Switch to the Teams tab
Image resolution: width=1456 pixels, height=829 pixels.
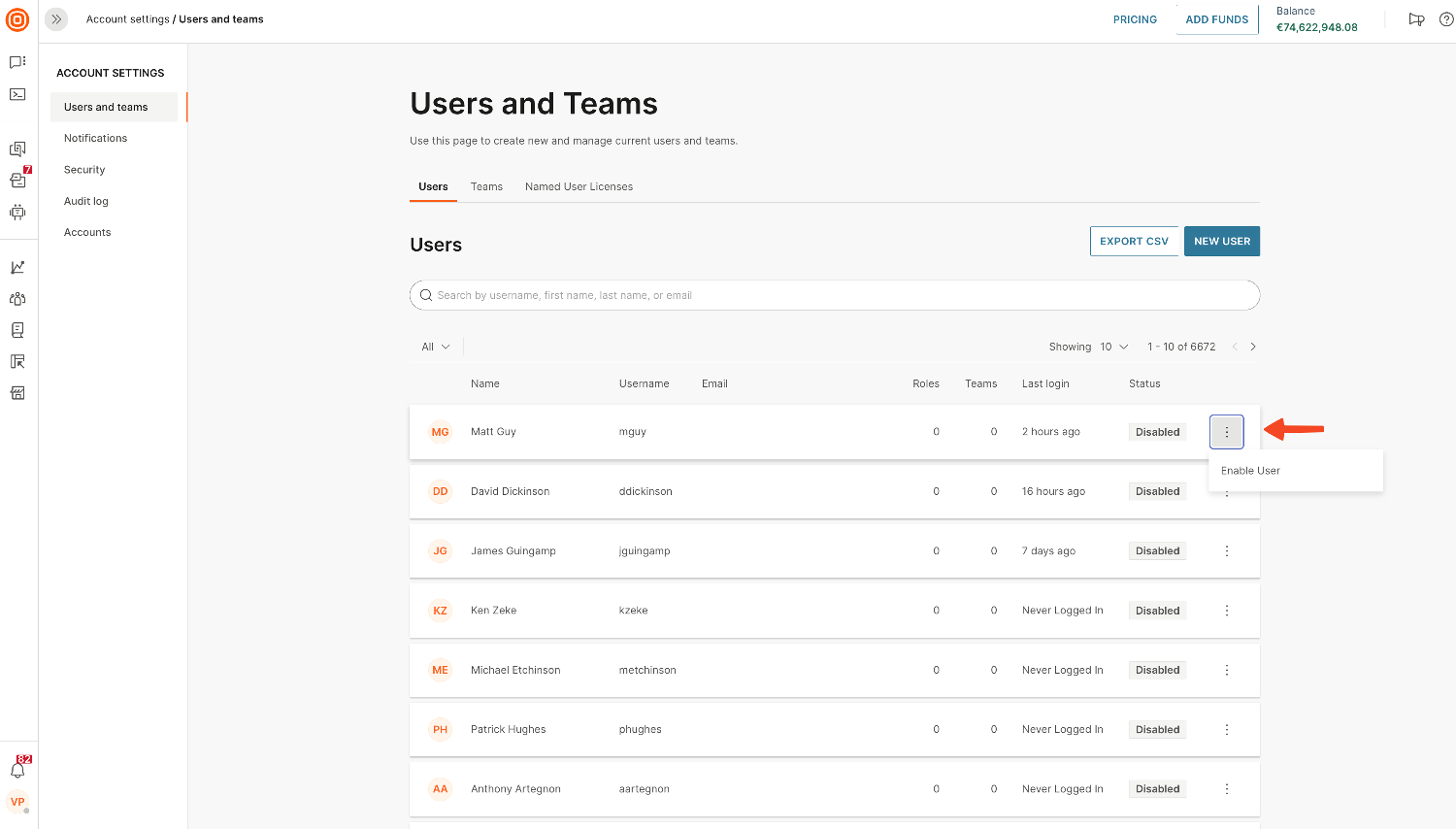click(486, 186)
